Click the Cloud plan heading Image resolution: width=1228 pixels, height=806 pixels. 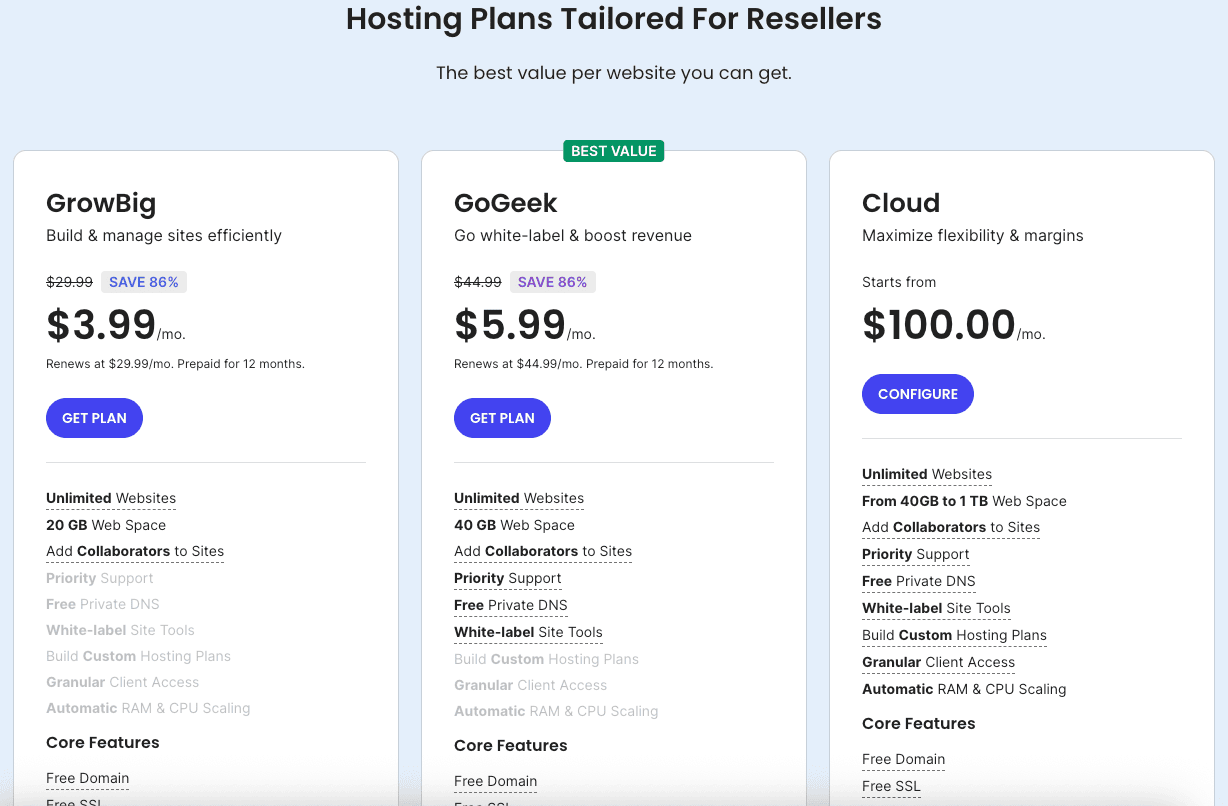[x=900, y=203]
